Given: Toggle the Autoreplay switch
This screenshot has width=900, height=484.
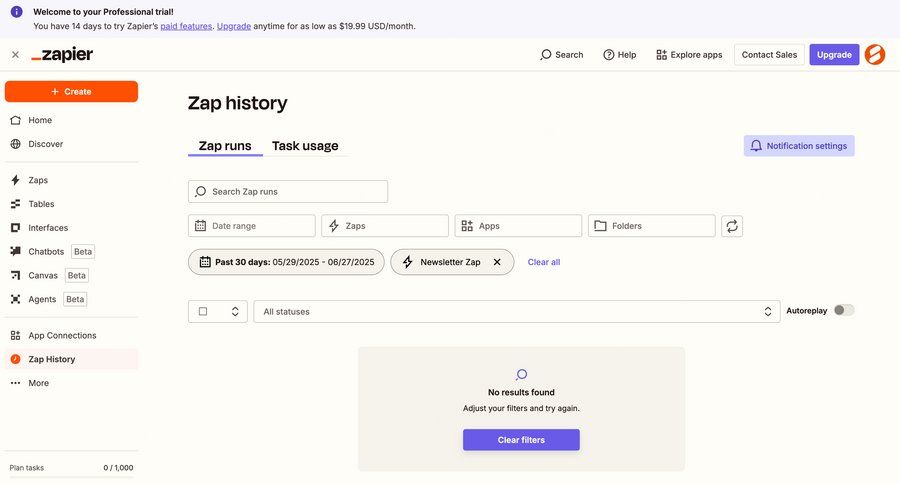Looking at the screenshot, I should pyautogui.click(x=844, y=310).
